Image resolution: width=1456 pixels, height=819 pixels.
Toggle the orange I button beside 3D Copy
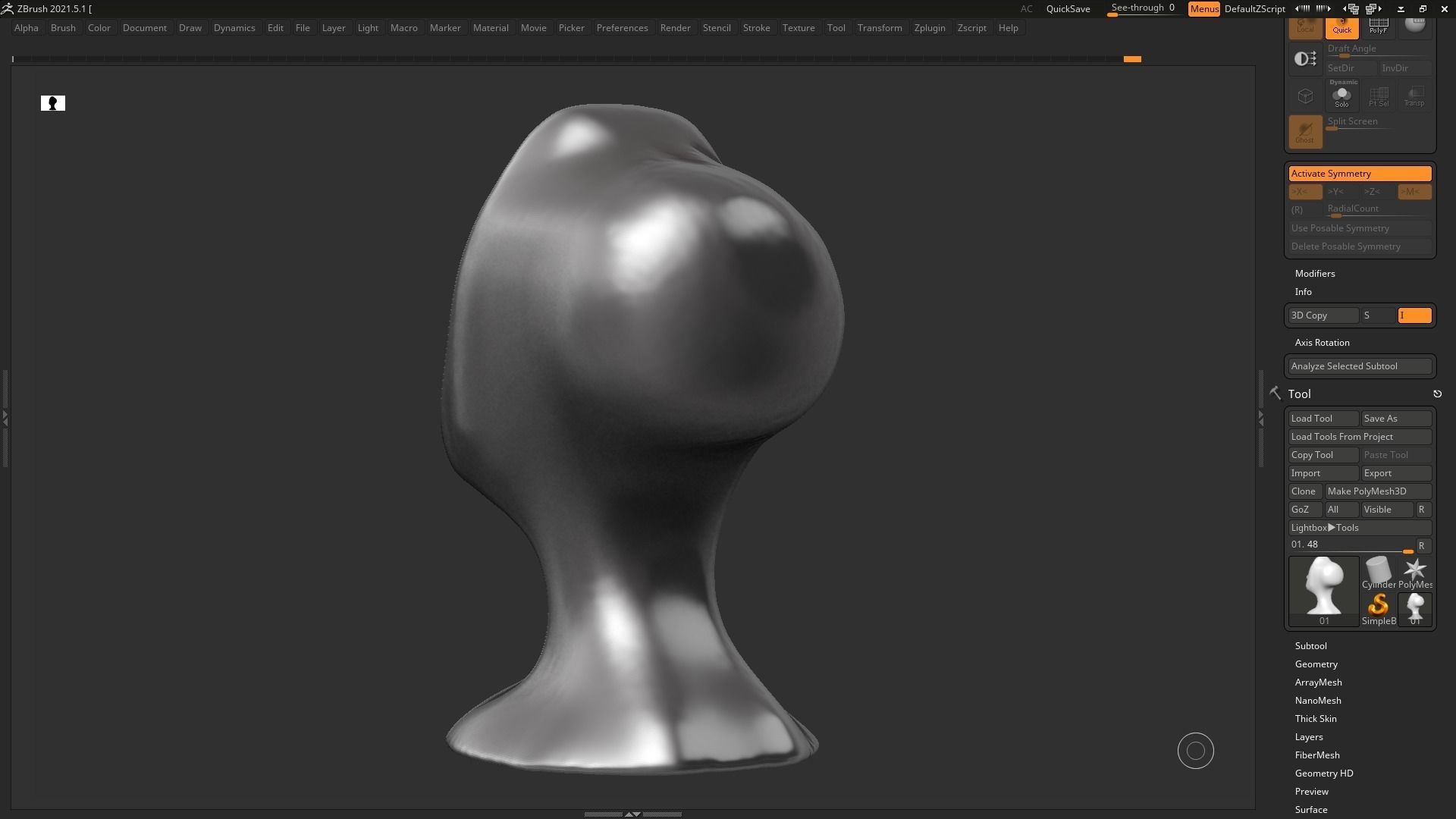pos(1414,315)
